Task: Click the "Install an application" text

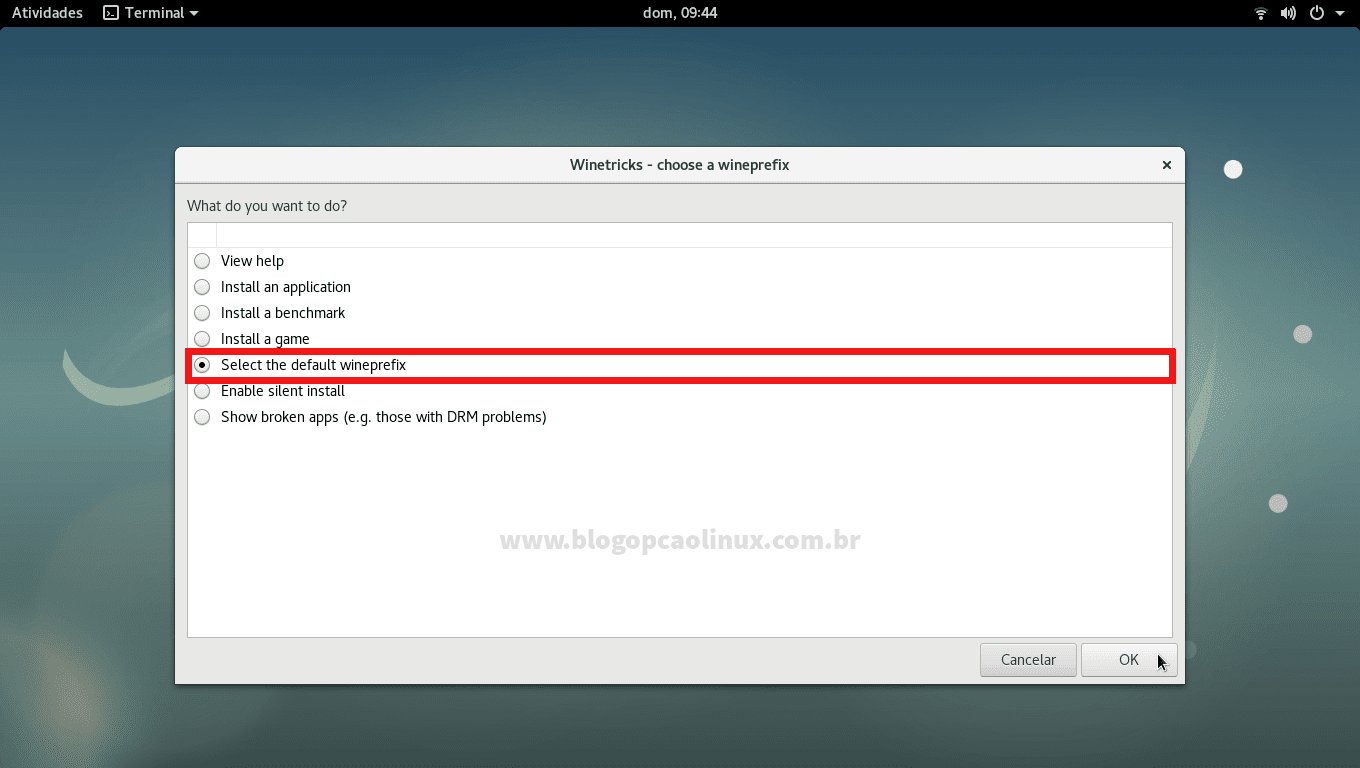Action: [x=286, y=287]
